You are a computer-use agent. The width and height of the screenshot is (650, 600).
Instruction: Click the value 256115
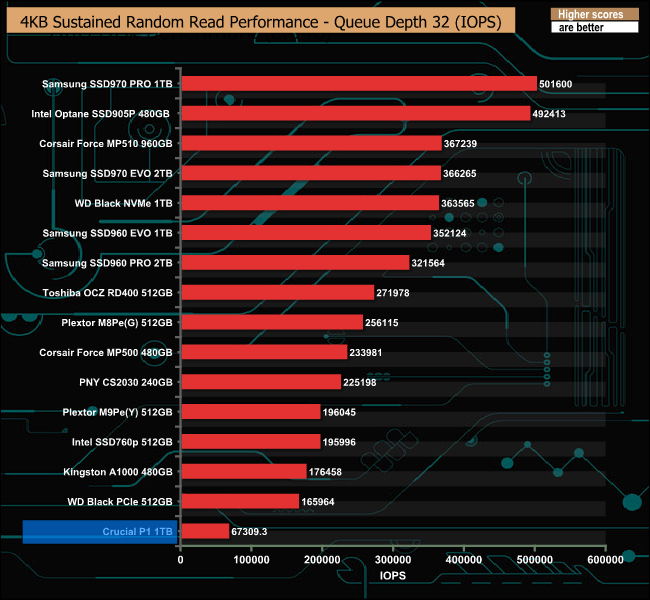tap(381, 323)
